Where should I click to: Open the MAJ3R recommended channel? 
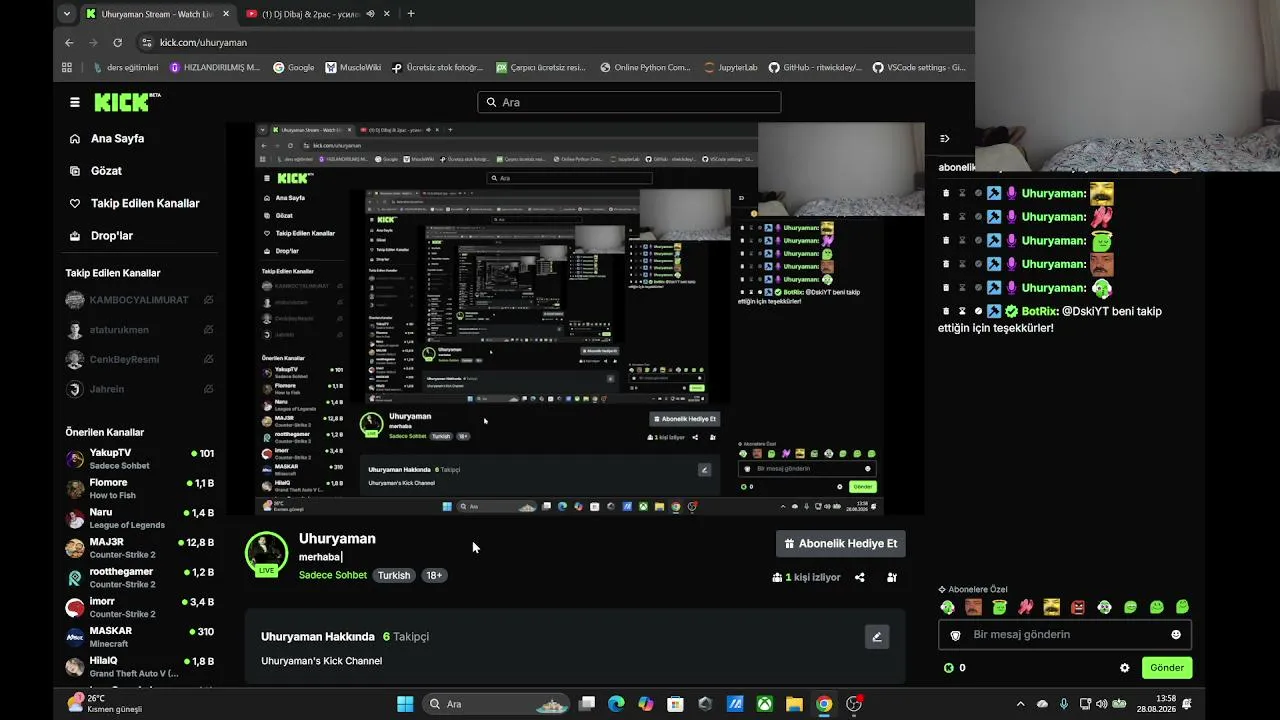click(x=141, y=548)
